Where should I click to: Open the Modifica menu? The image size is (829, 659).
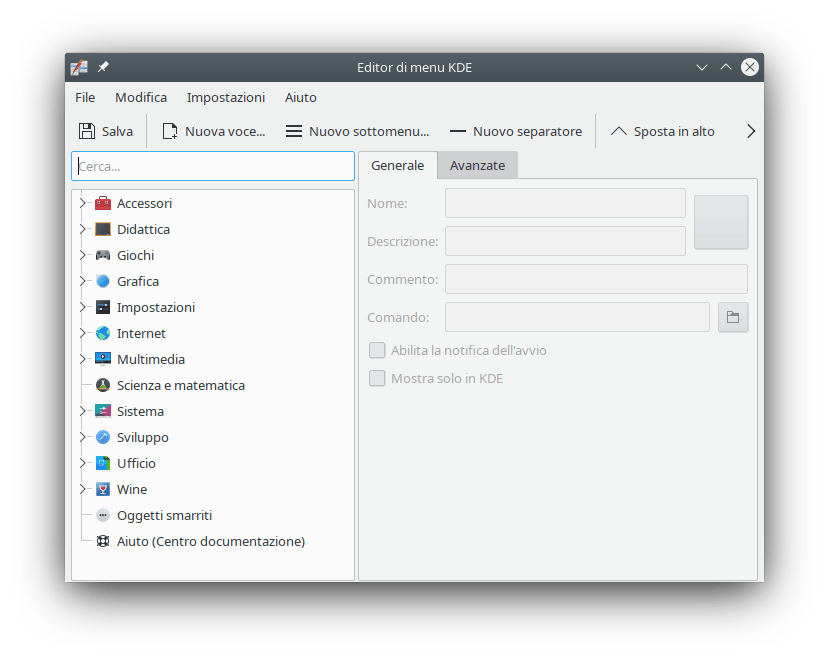tap(141, 97)
